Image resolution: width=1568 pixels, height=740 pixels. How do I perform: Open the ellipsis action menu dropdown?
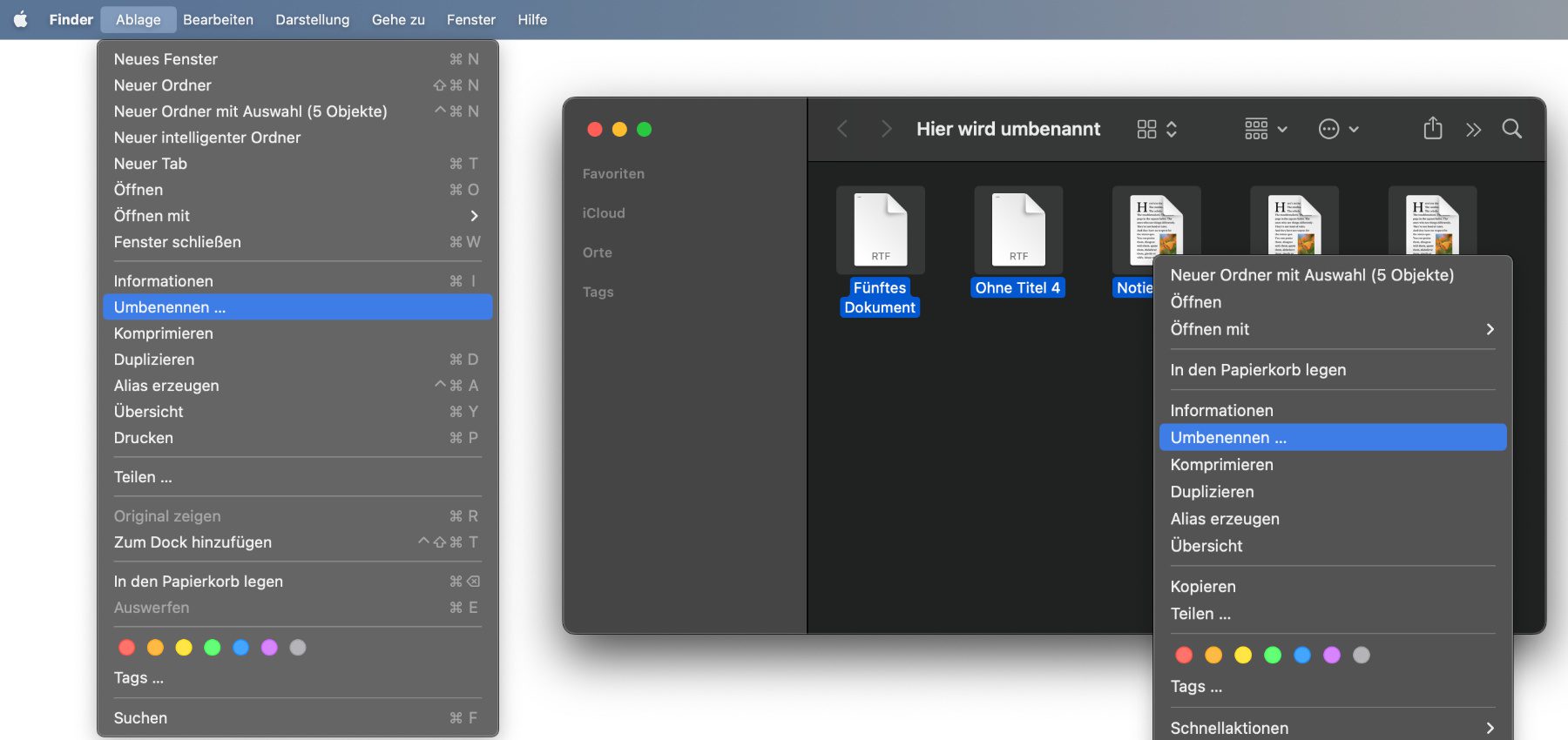[1338, 130]
